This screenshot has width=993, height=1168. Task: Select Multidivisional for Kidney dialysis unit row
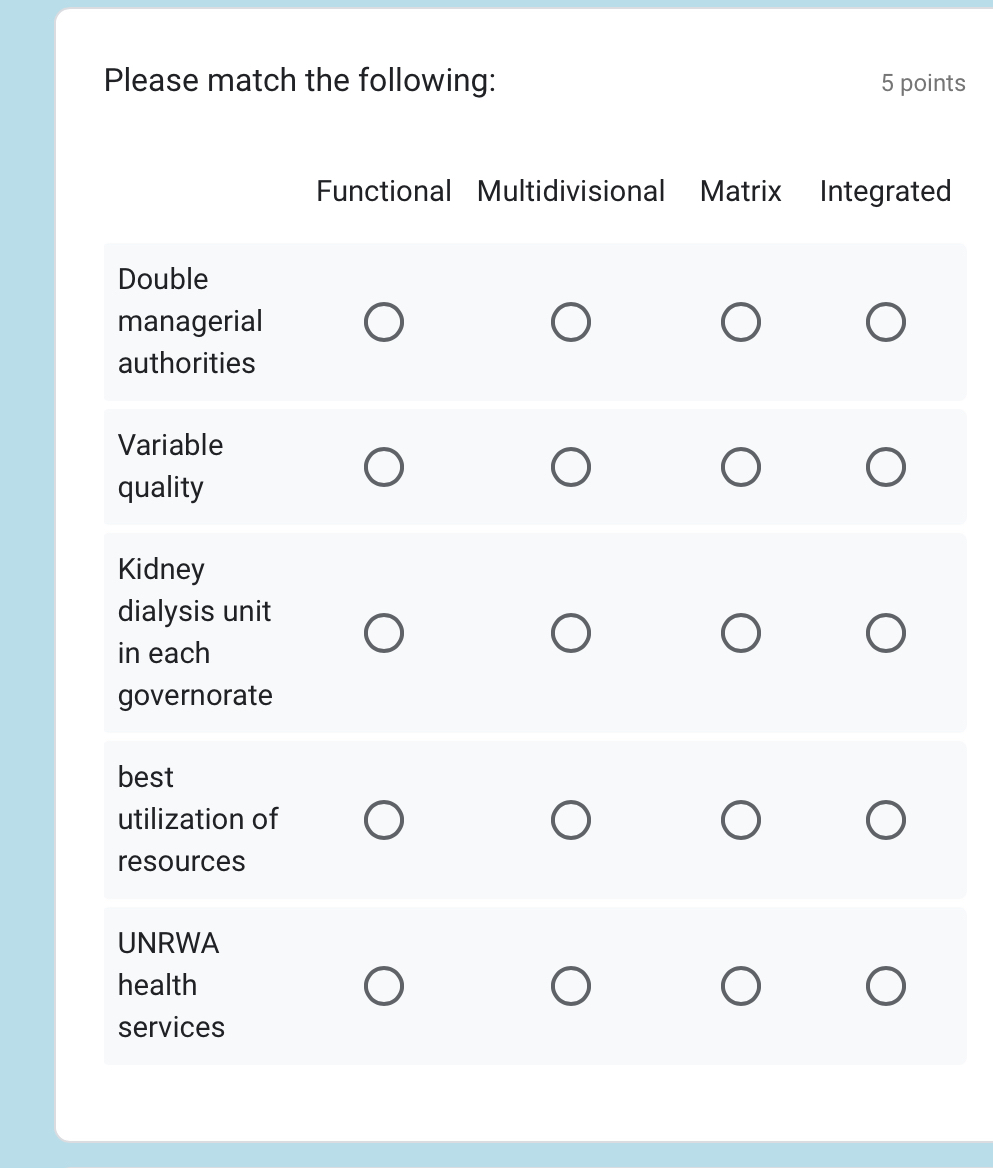pyautogui.click(x=571, y=632)
